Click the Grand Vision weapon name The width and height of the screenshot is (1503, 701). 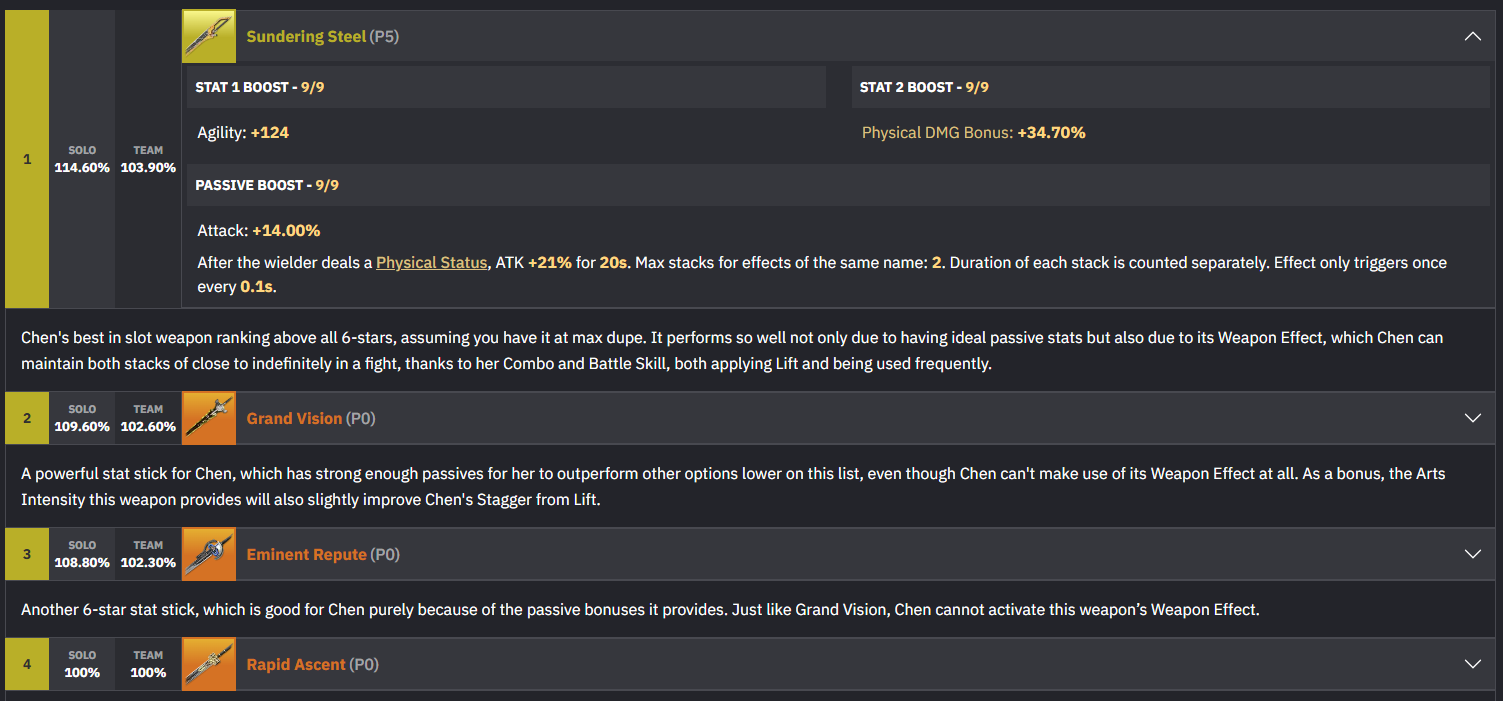point(294,418)
